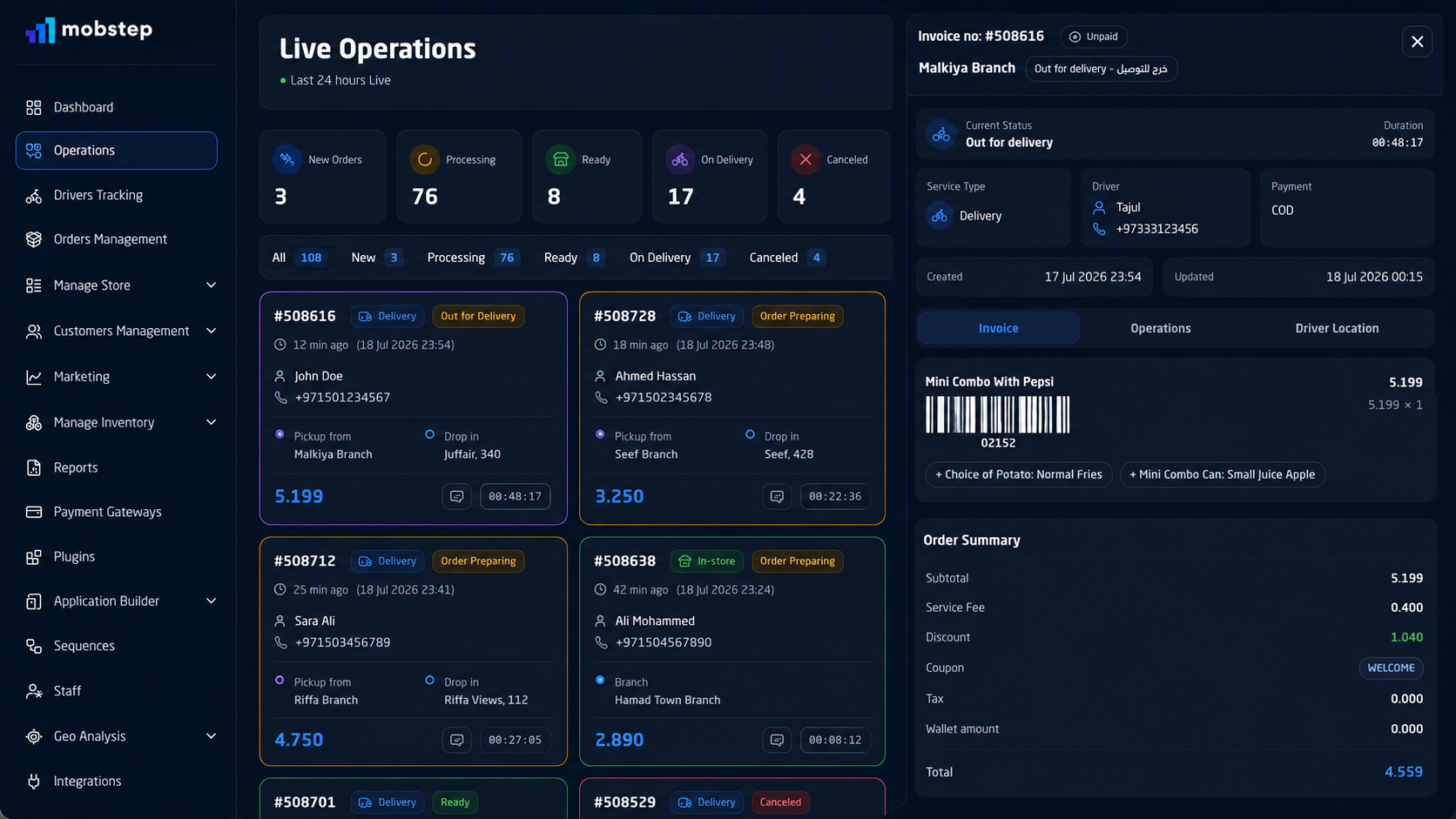
Task: Select customer name Sara Ali
Action: pyautogui.click(x=314, y=621)
